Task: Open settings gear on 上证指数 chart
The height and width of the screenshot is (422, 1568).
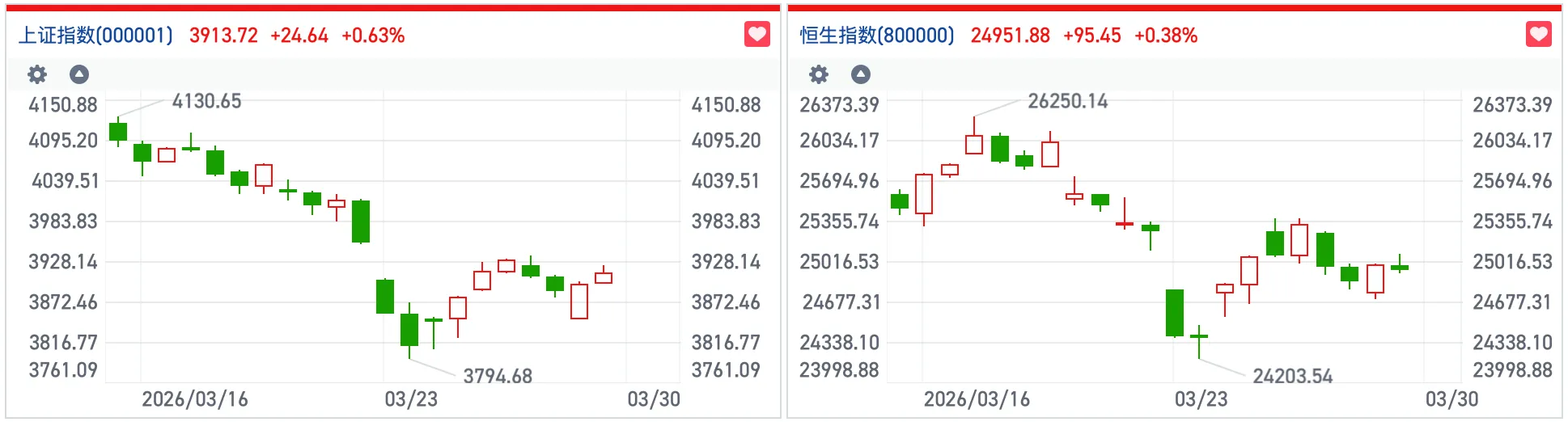Action: coord(37,74)
